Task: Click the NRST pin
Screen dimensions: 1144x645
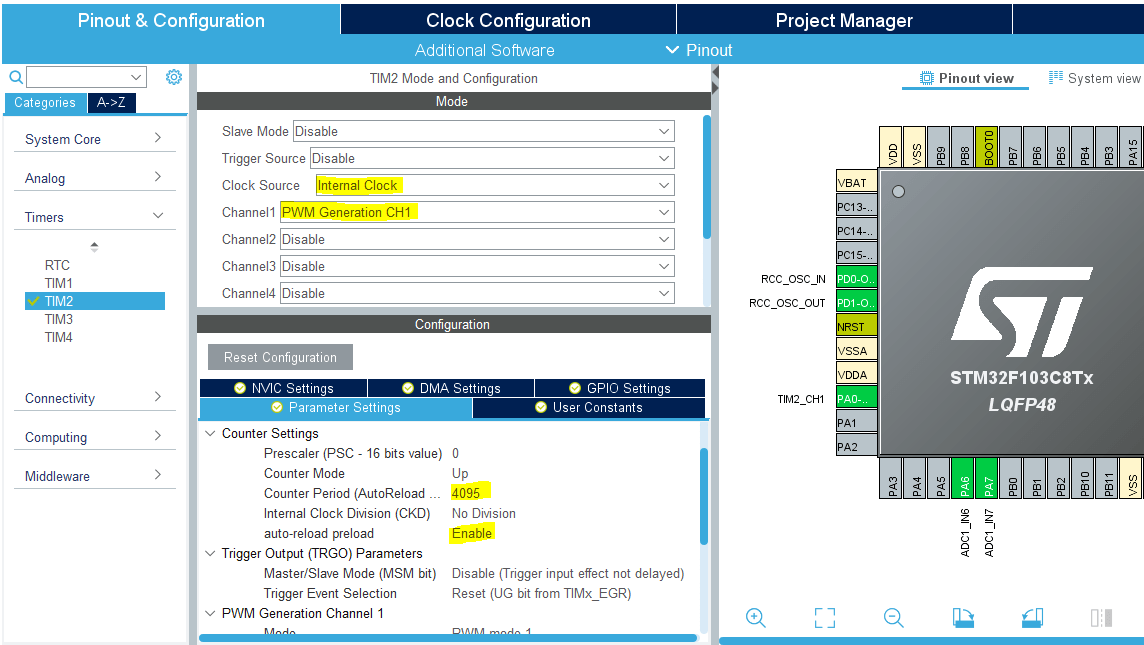Action: pyautogui.click(x=856, y=327)
